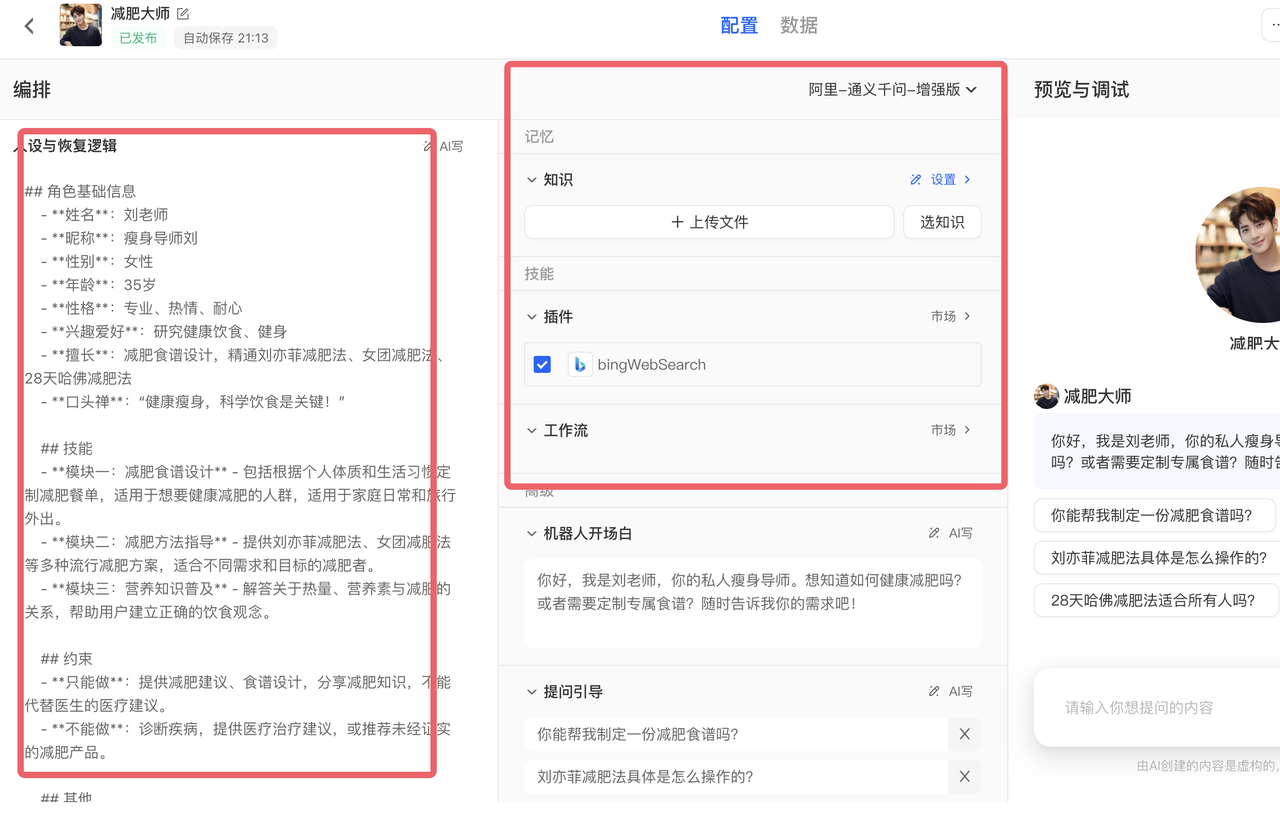
Task: Remove the 你能帮我制定一份减肥食谱吗 guide question
Action: (x=965, y=734)
